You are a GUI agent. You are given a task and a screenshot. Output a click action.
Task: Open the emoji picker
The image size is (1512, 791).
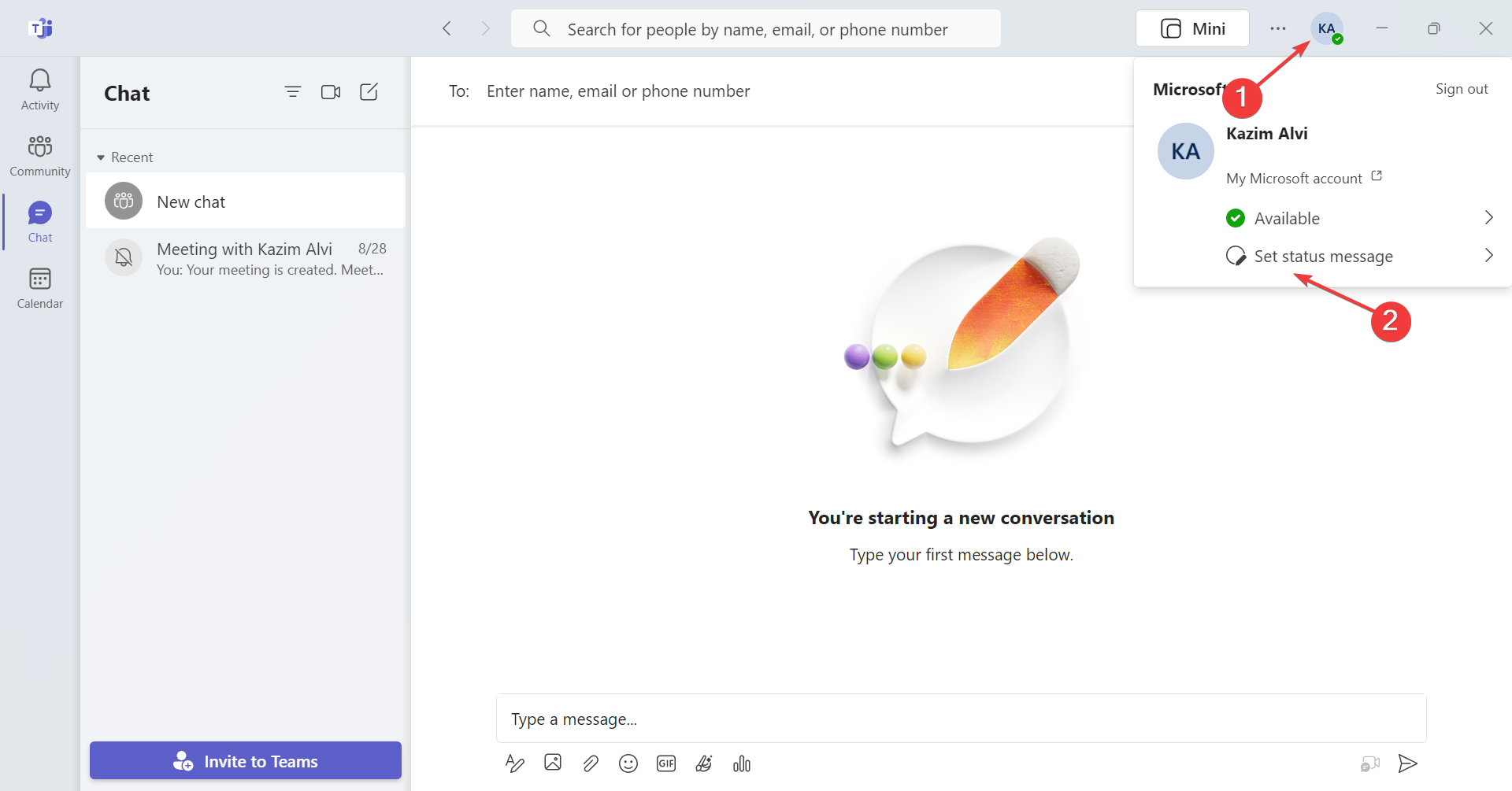click(628, 763)
